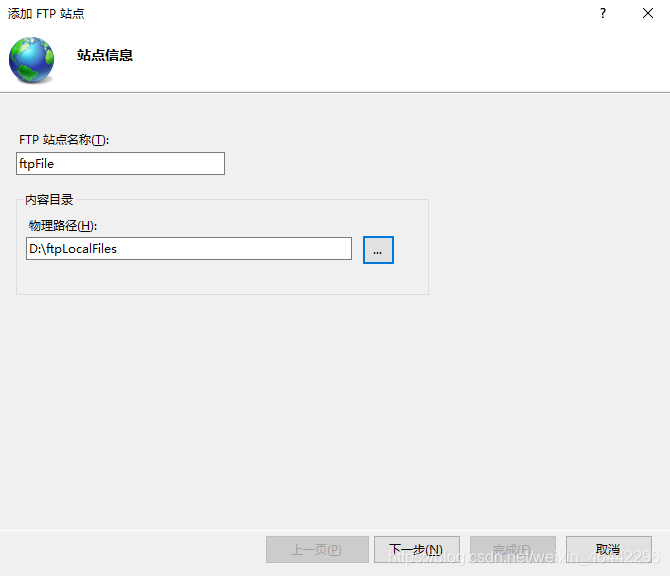Click the 站点信息 heading text
This screenshot has height=576, width=670.
[x=105, y=56]
